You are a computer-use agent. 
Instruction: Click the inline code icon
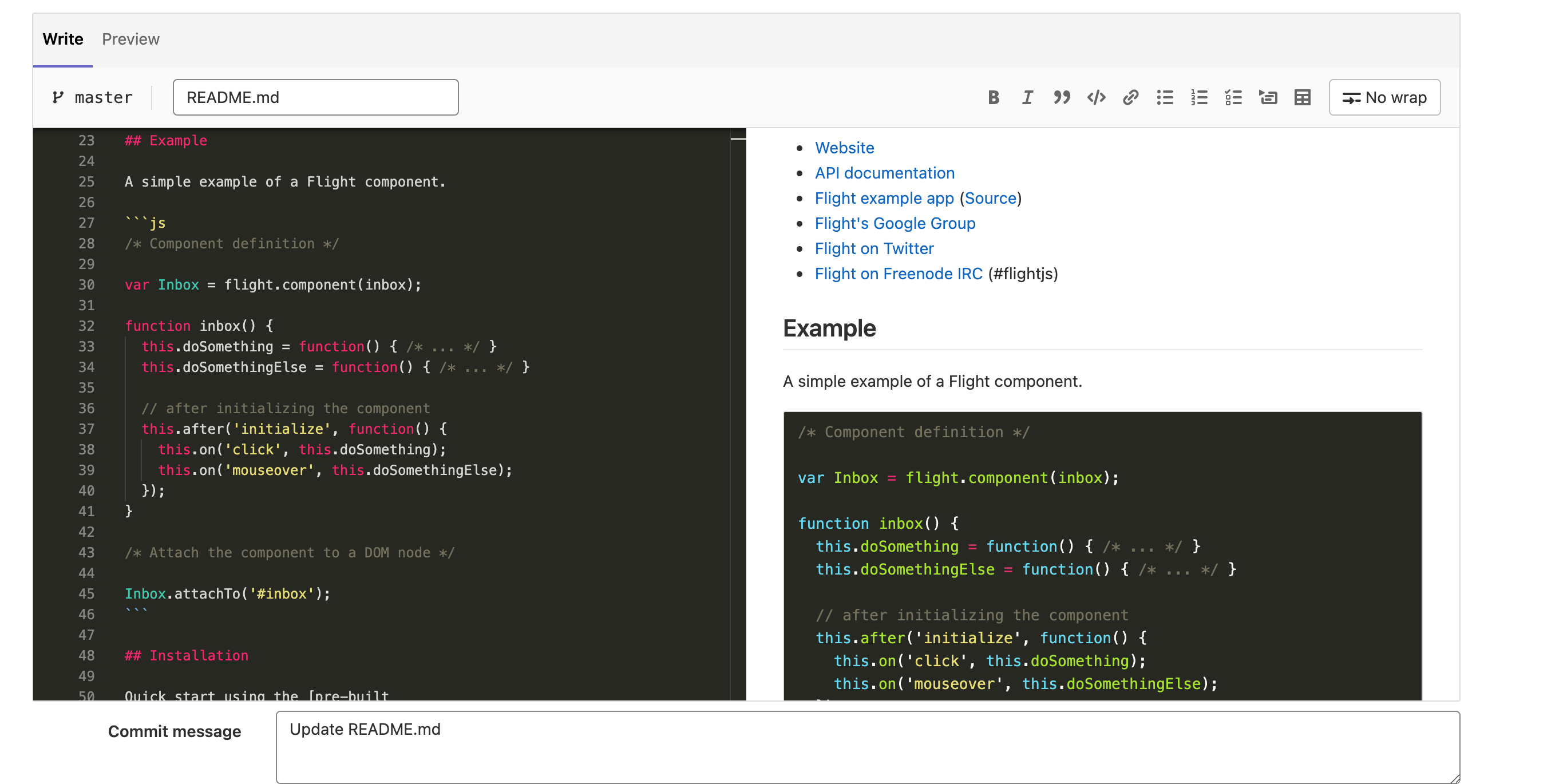tap(1096, 97)
